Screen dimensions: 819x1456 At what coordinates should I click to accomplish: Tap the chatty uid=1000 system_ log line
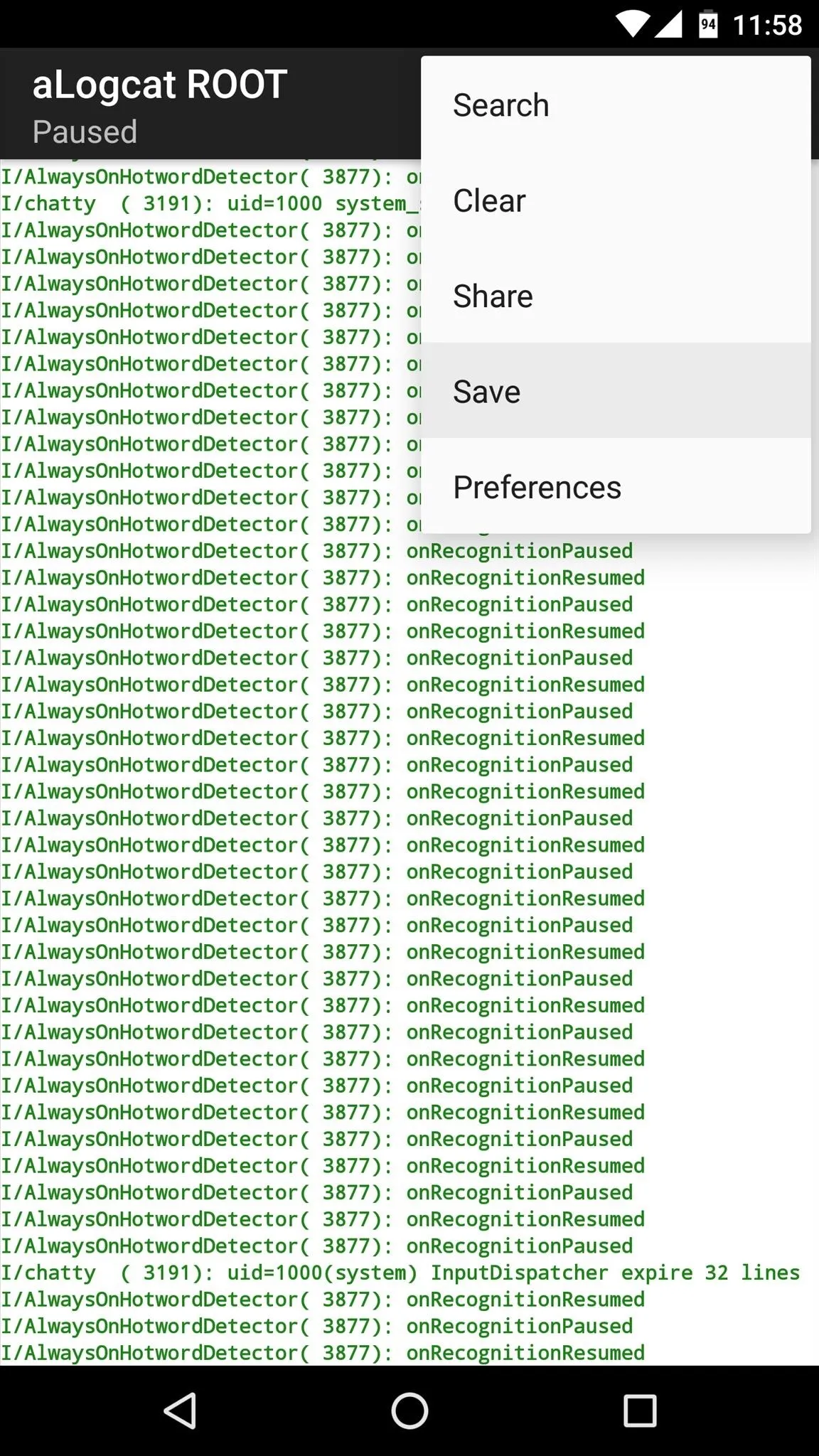(210, 203)
